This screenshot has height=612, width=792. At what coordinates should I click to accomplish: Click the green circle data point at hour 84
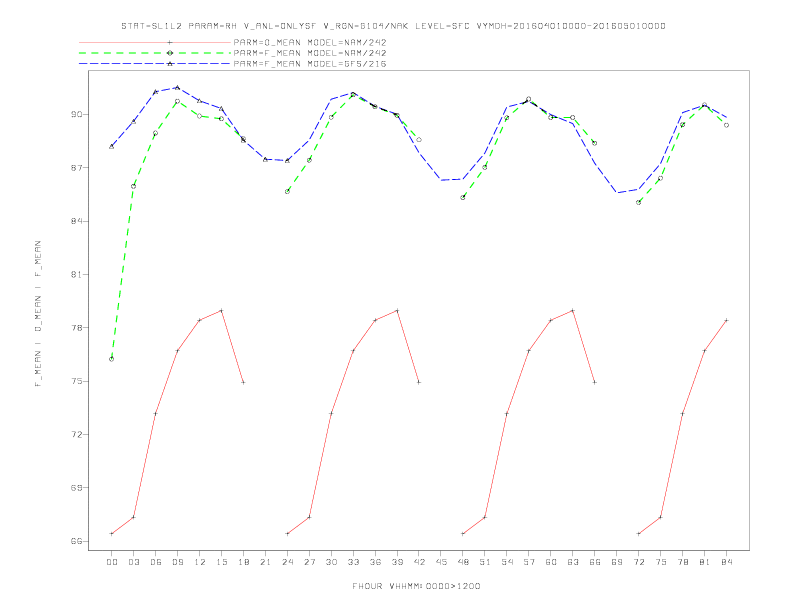(x=727, y=125)
